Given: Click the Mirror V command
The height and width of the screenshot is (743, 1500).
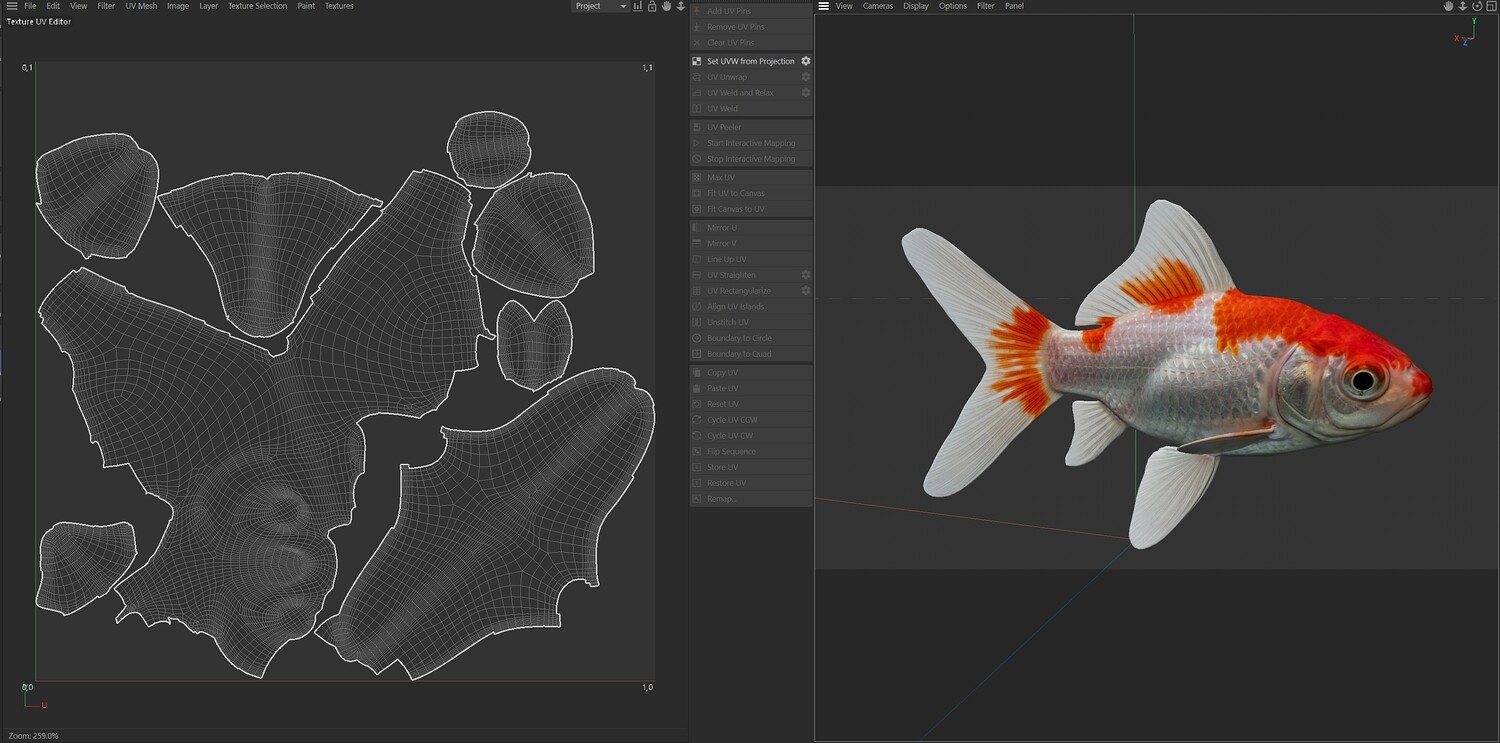Looking at the screenshot, I should coord(751,243).
